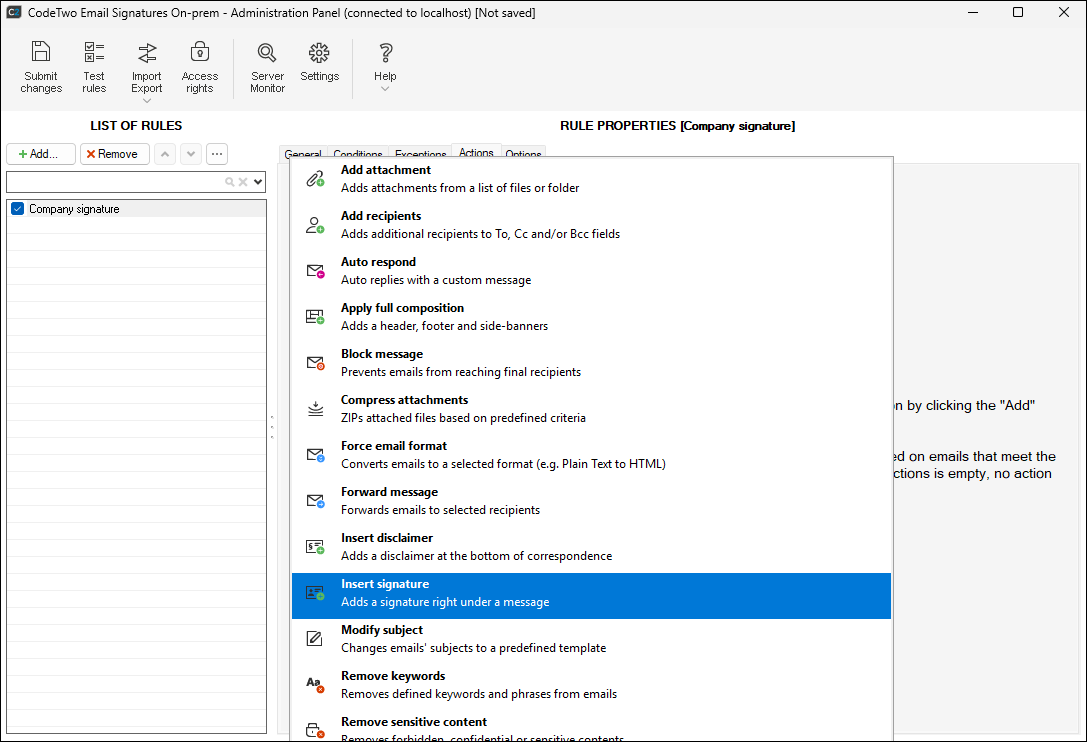Click the more options ellipsis button
Viewport: 1087px width, 742px height.
pyautogui.click(x=217, y=154)
